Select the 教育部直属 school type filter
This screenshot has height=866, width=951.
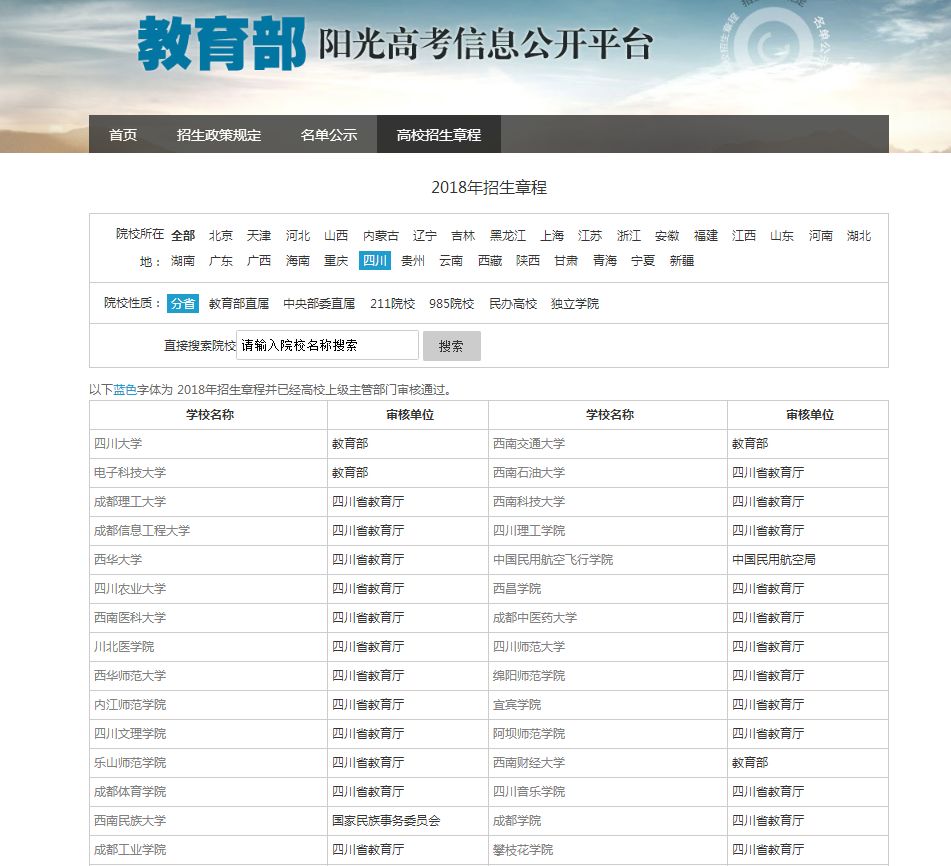239,303
